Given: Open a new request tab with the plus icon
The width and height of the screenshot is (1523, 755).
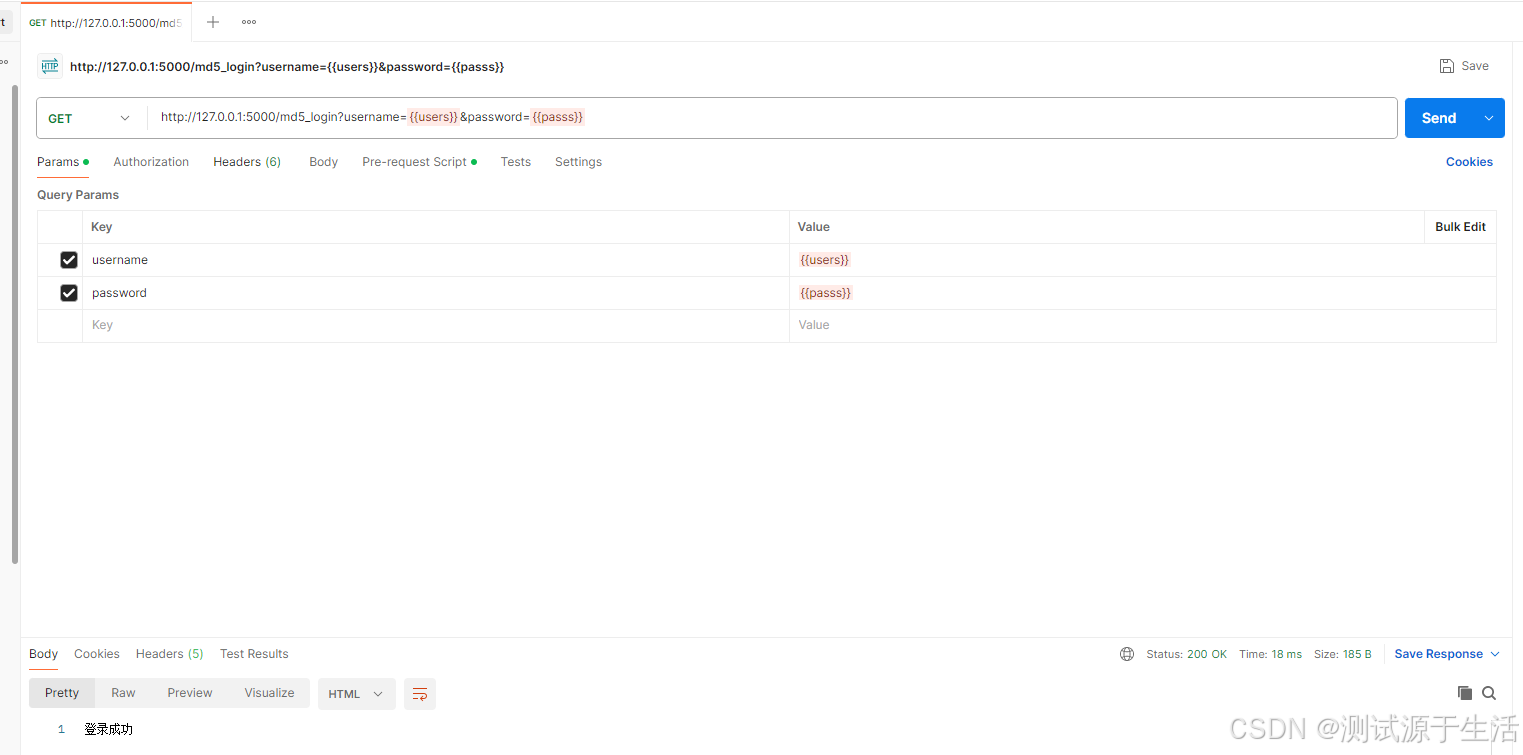Looking at the screenshot, I should click(212, 21).
